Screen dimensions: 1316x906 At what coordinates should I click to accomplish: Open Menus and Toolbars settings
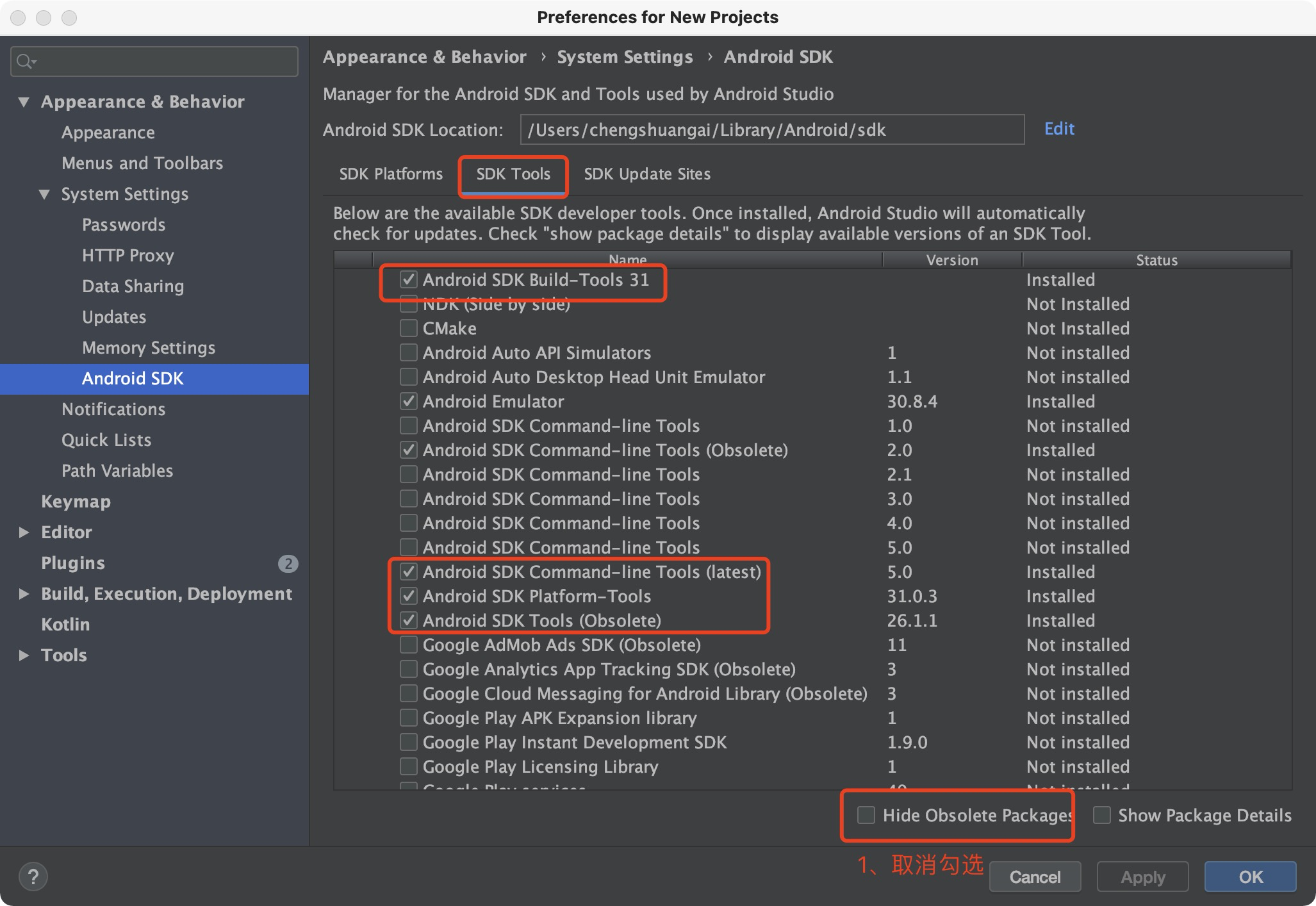(142, 163)
